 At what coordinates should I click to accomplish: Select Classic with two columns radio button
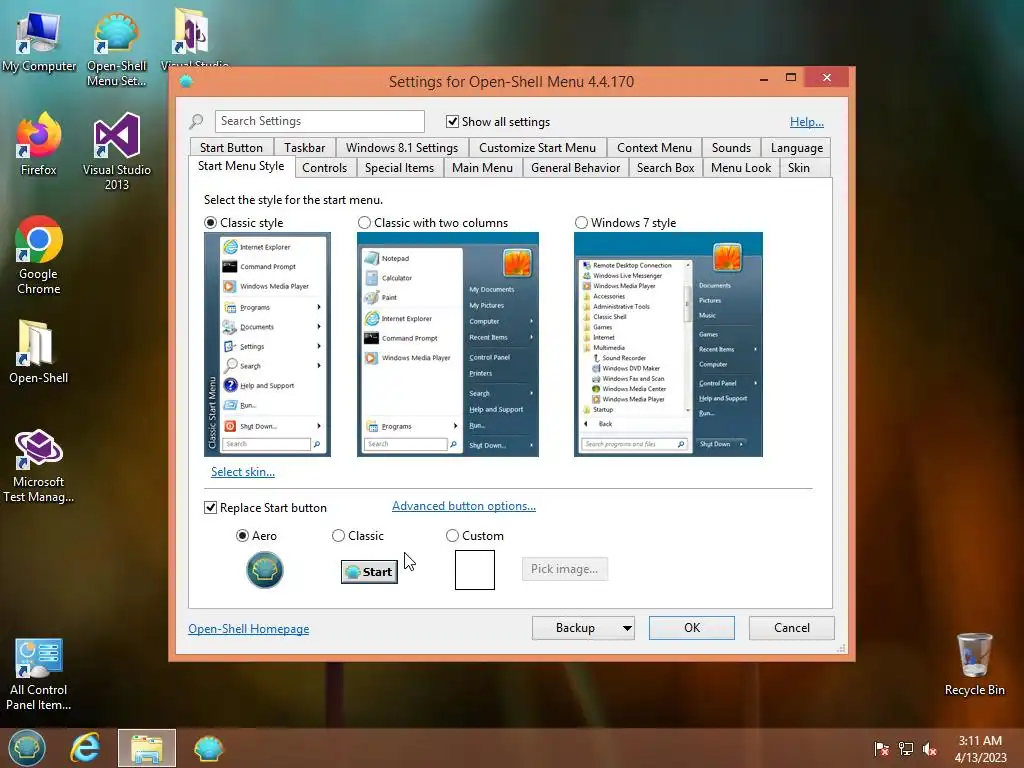pyautogui.click(x=364, y=223)
